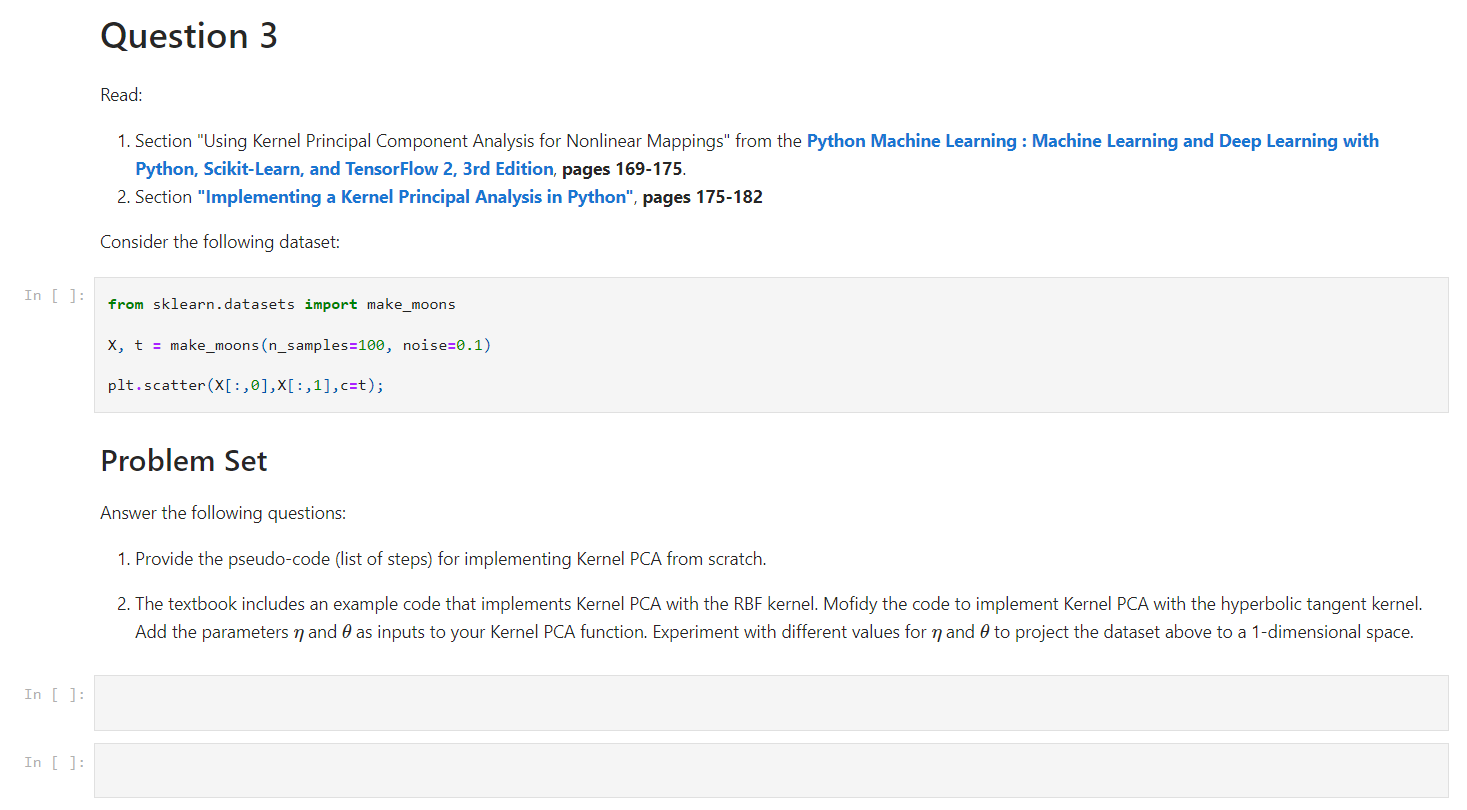1467x810 pixels.
Task: Click the In [ ] prompt of the last cell
Action: click(53, 762)
